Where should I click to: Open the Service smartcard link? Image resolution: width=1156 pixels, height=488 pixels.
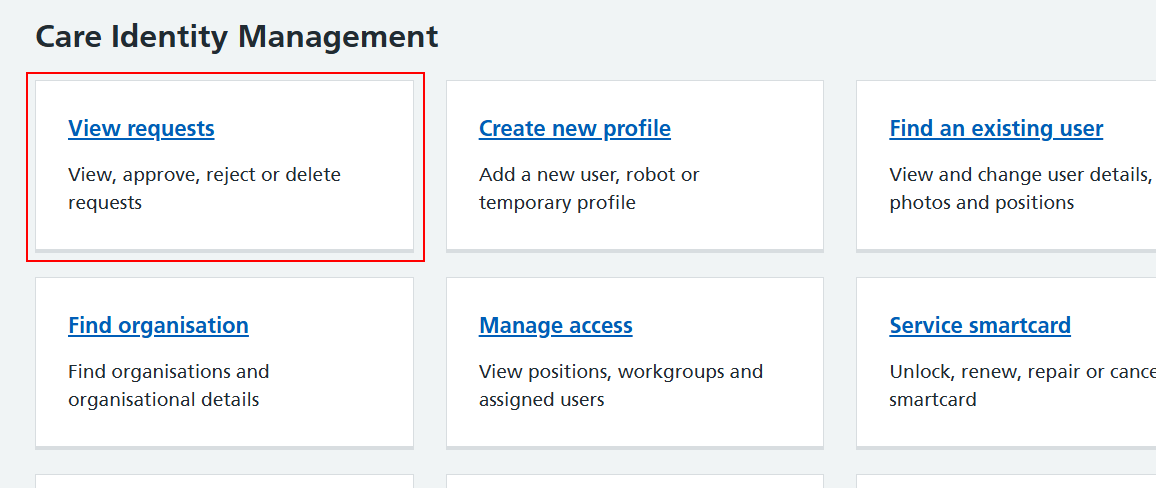[x=980, y=325]
